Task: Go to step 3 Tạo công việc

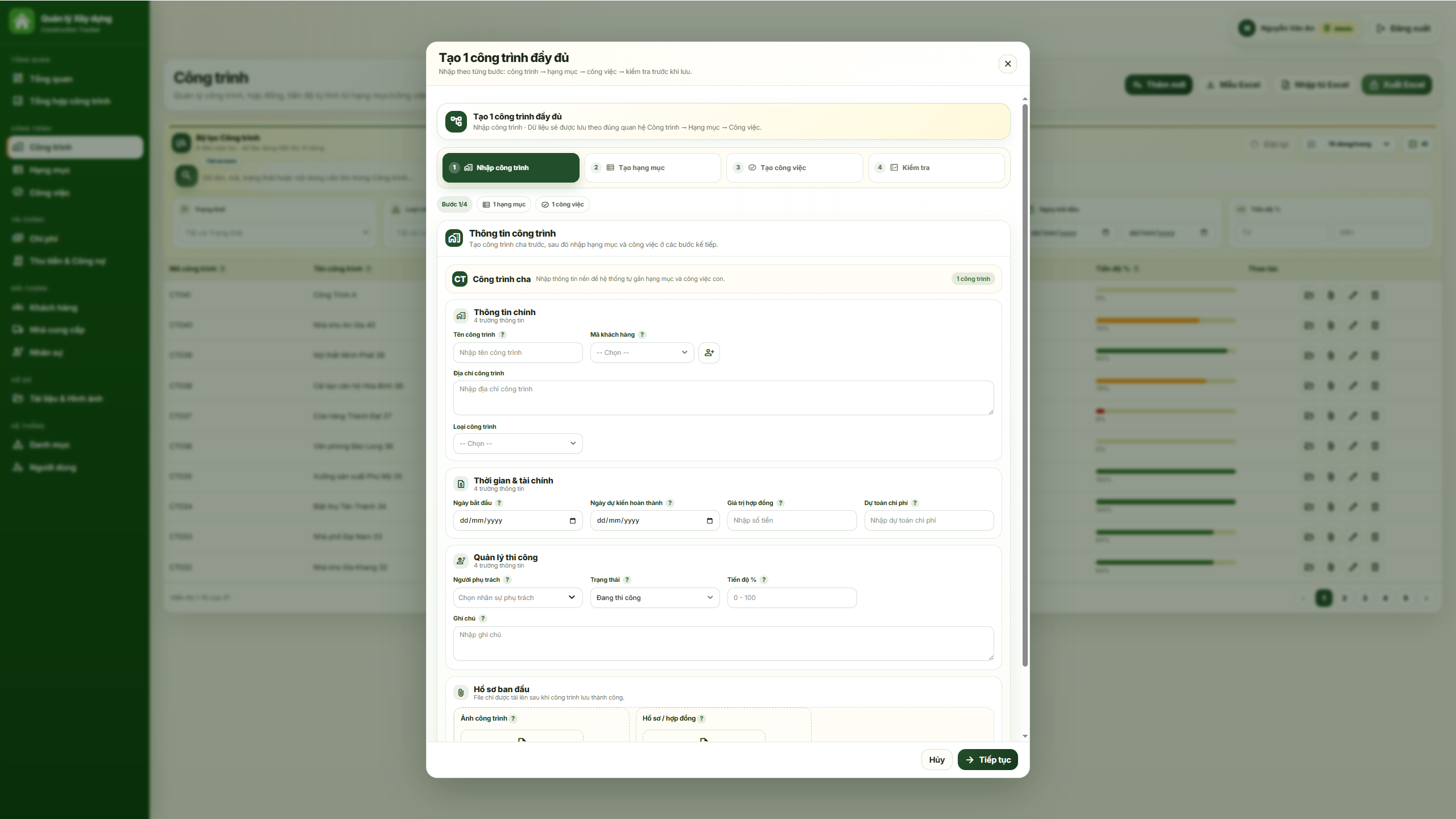Action: 795,168
